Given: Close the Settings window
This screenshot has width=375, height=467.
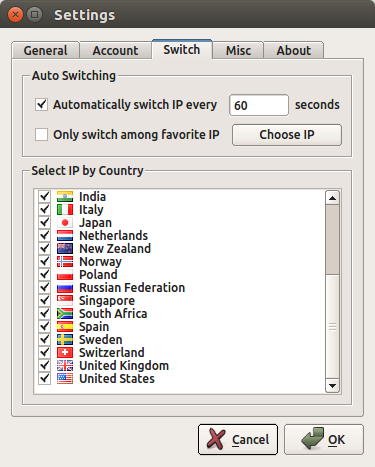Looking at the screenshot, I should point(15,15).
